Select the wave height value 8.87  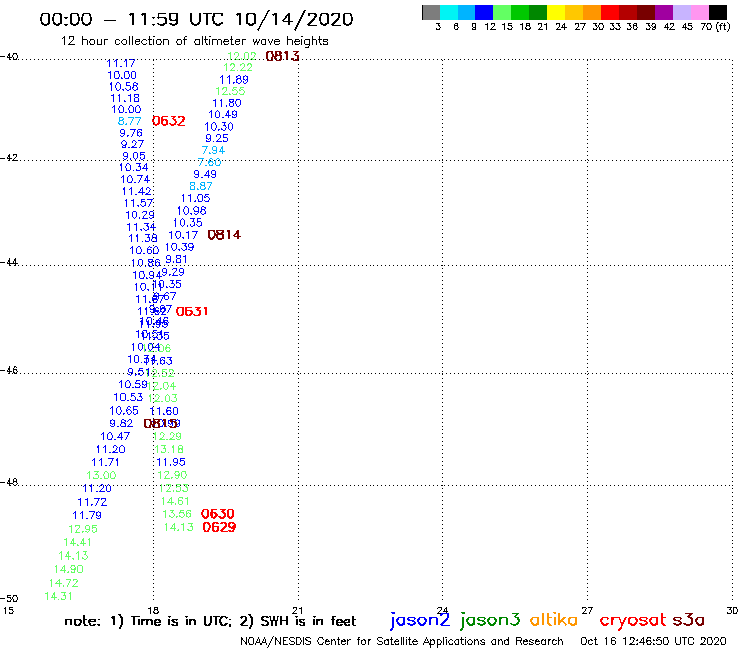click(201, 186)
